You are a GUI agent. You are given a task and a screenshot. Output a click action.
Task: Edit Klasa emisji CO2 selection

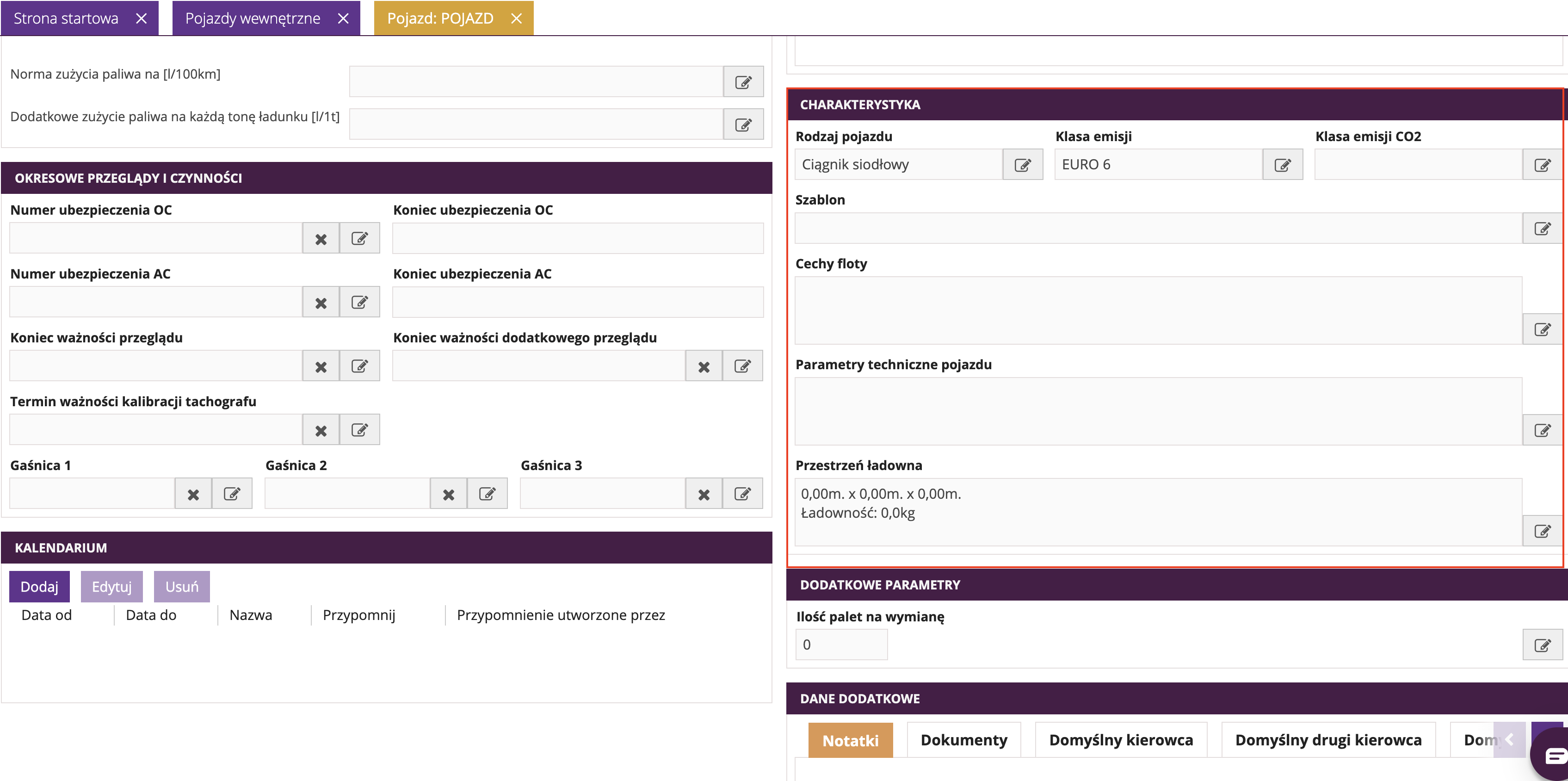coord(1542,165)
